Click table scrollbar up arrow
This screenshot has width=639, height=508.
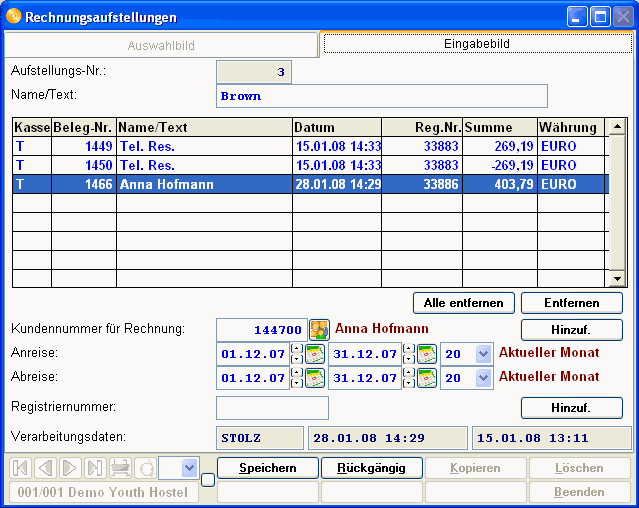coord(617,127)
